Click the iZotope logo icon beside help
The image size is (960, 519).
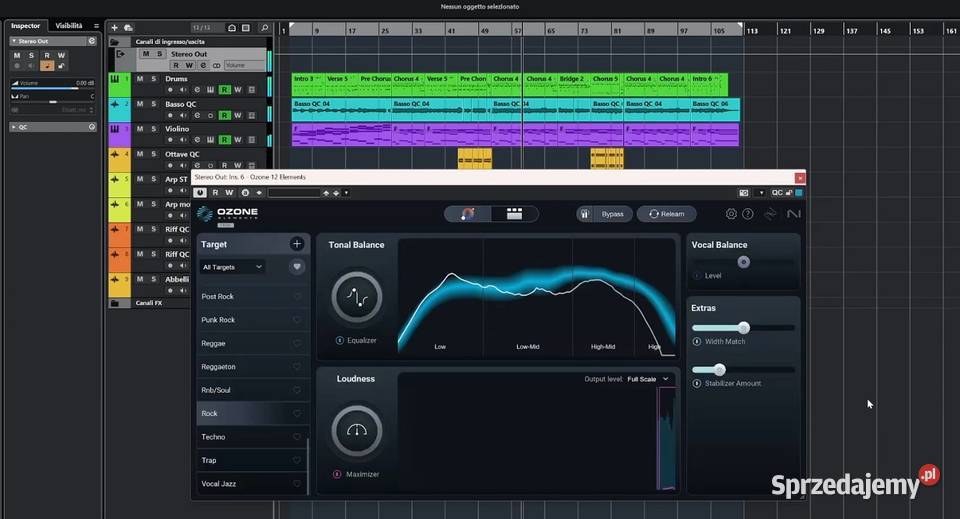tap(770, 214)
